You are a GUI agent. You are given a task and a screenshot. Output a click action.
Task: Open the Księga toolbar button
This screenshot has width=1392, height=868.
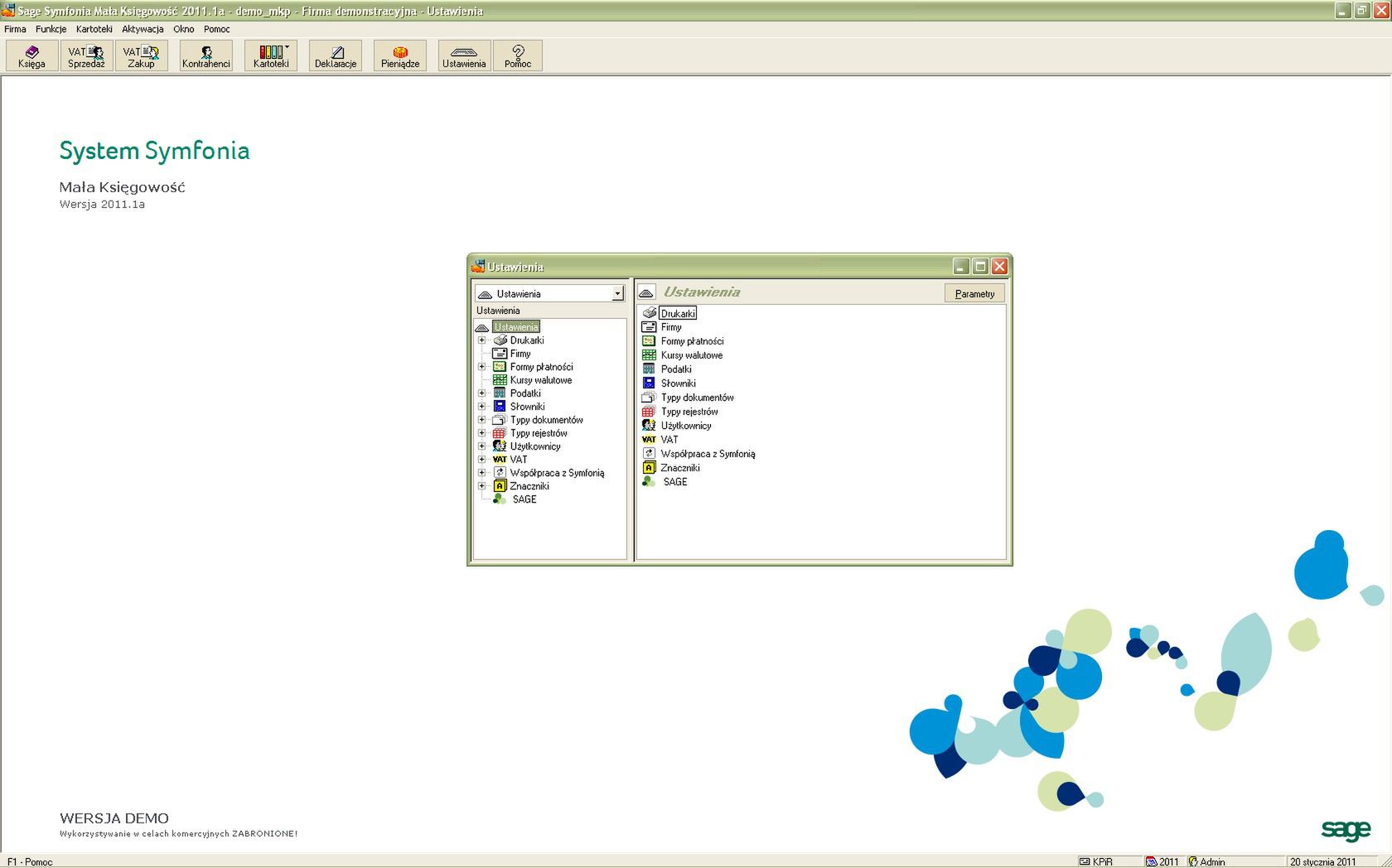pos(31,55)
